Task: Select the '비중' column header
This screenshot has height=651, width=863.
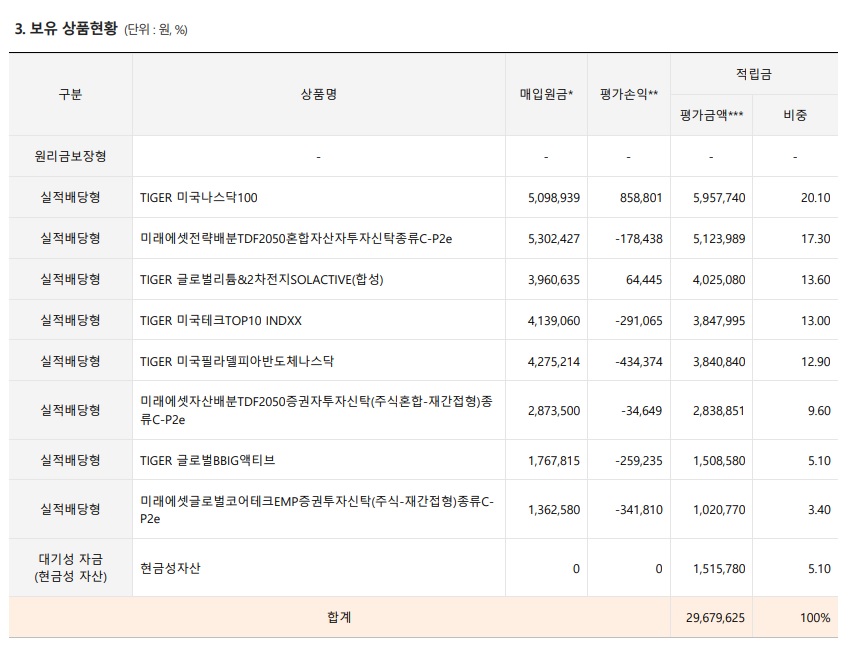Action: click(x=795, y=115)
